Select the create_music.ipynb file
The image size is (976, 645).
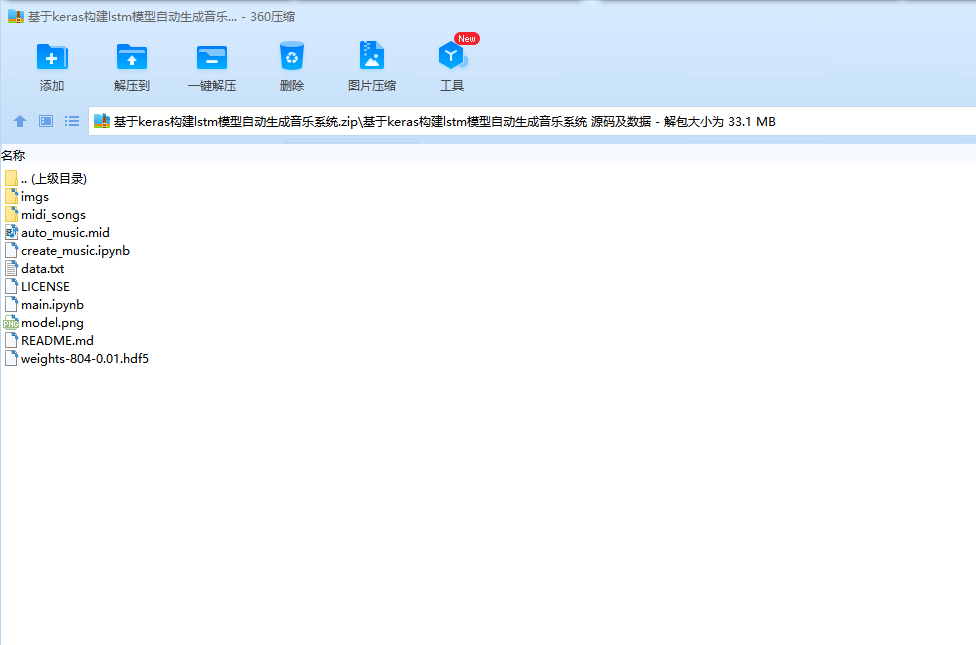tap(67, 251)
